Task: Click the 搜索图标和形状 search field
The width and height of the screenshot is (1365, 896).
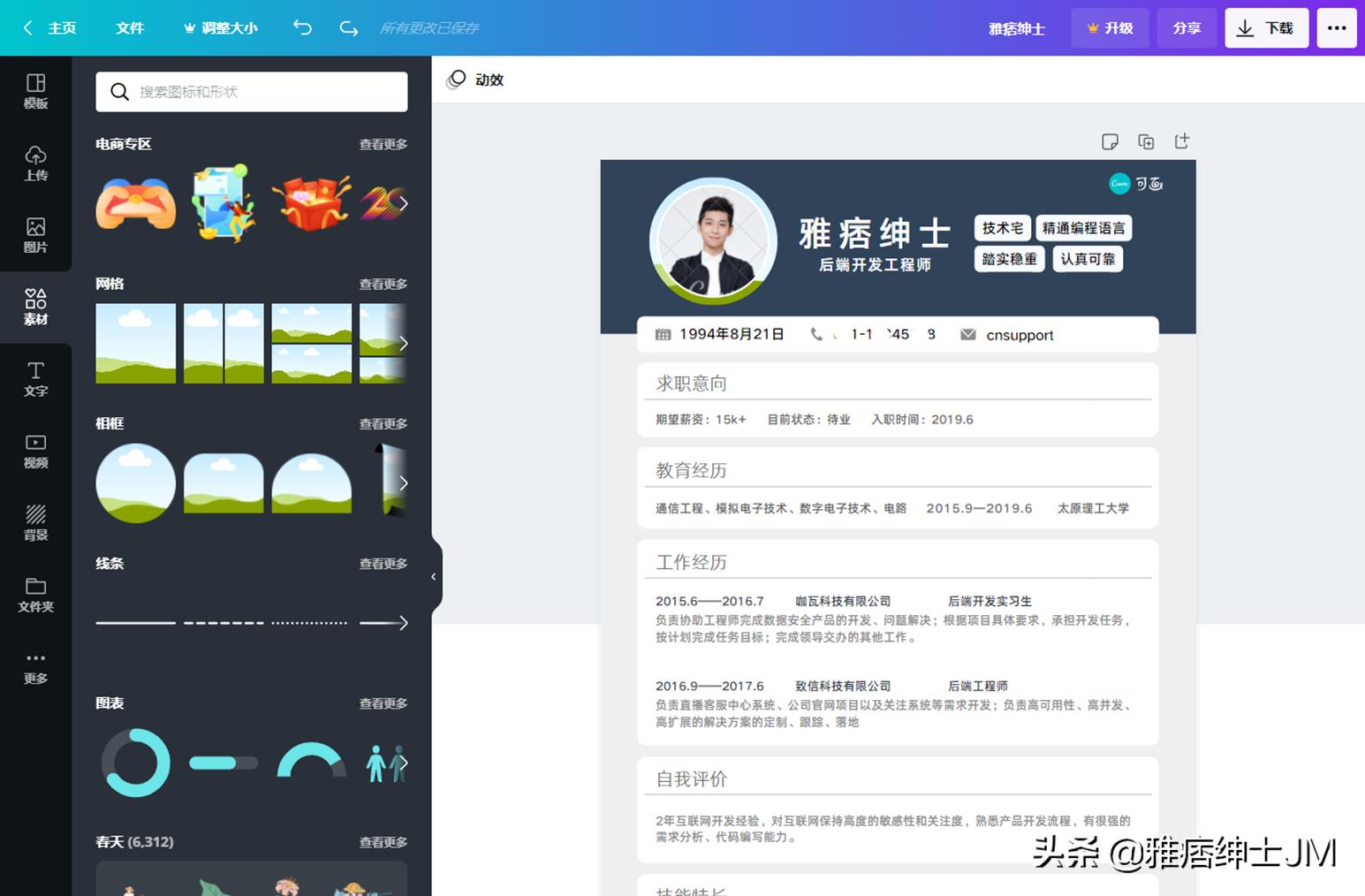Action: [251, 91]
